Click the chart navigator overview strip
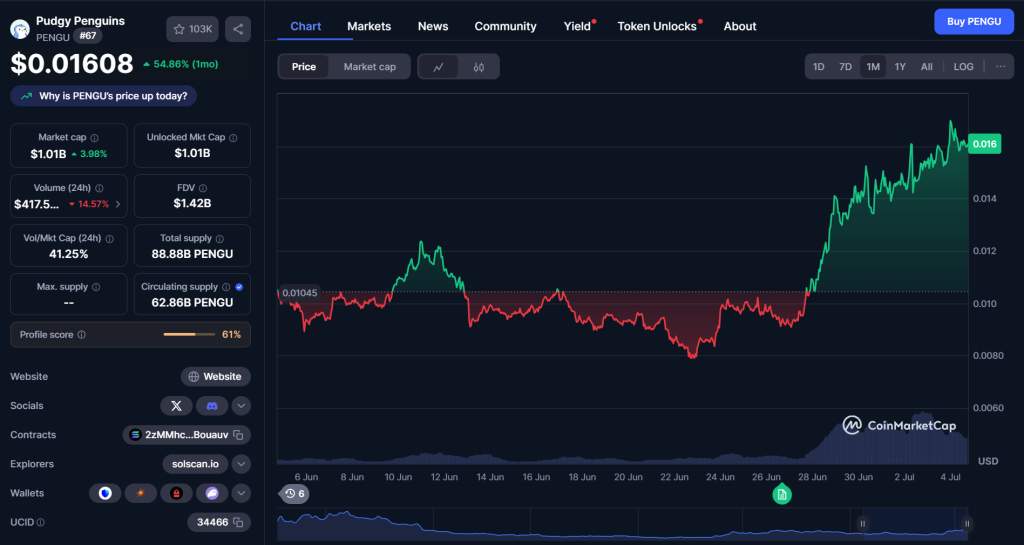 (x=622, y=524)
